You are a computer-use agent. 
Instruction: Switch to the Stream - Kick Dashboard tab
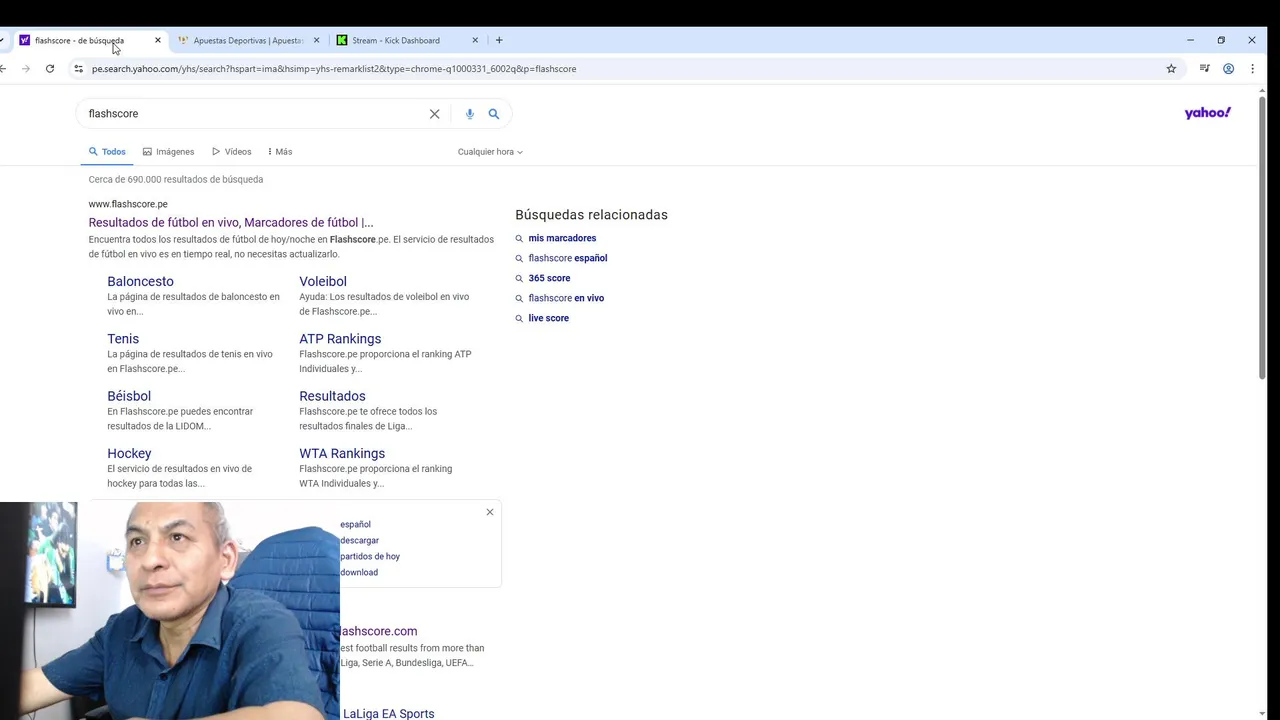pyautogui.click(x=396, y=41)
